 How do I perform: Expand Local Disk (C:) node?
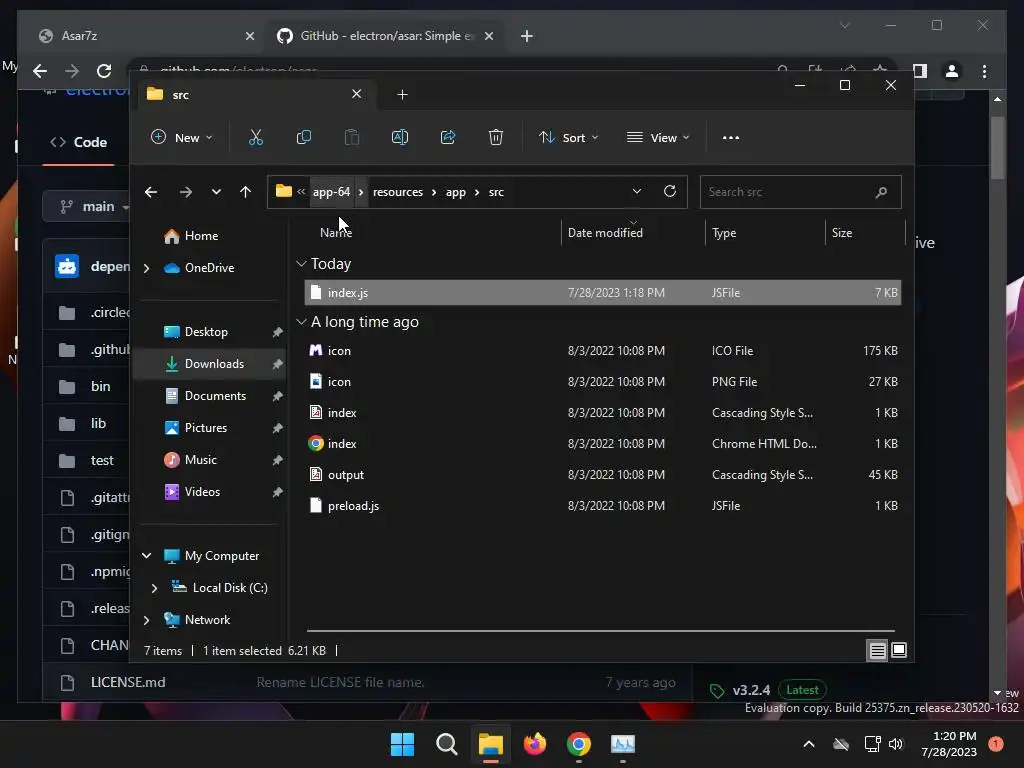pos(154,588)
